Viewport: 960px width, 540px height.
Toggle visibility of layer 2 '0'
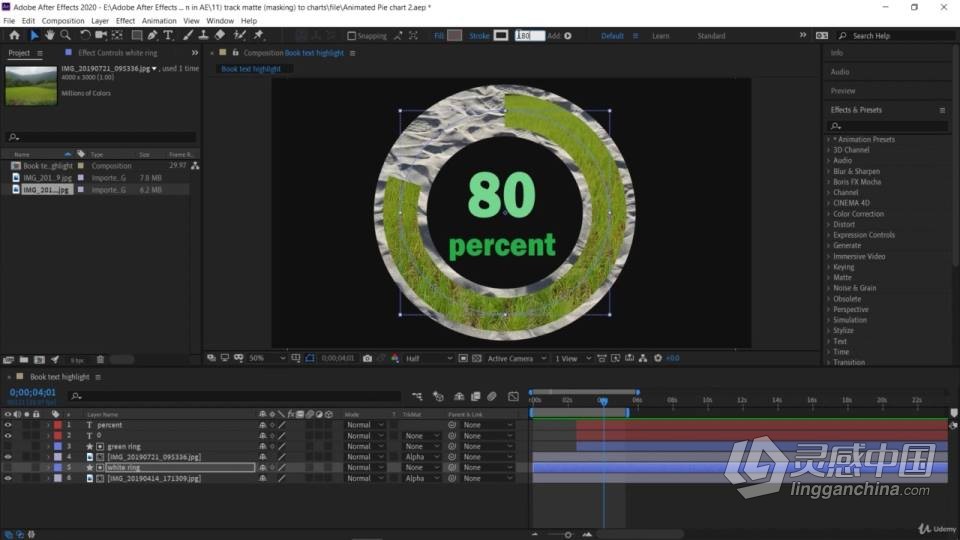[8, 435]
